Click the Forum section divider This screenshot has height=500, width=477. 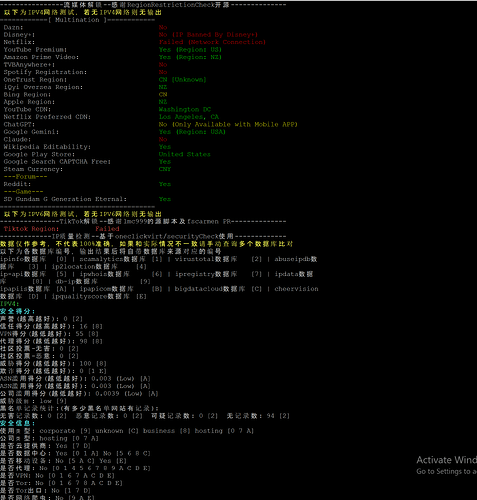25,177
